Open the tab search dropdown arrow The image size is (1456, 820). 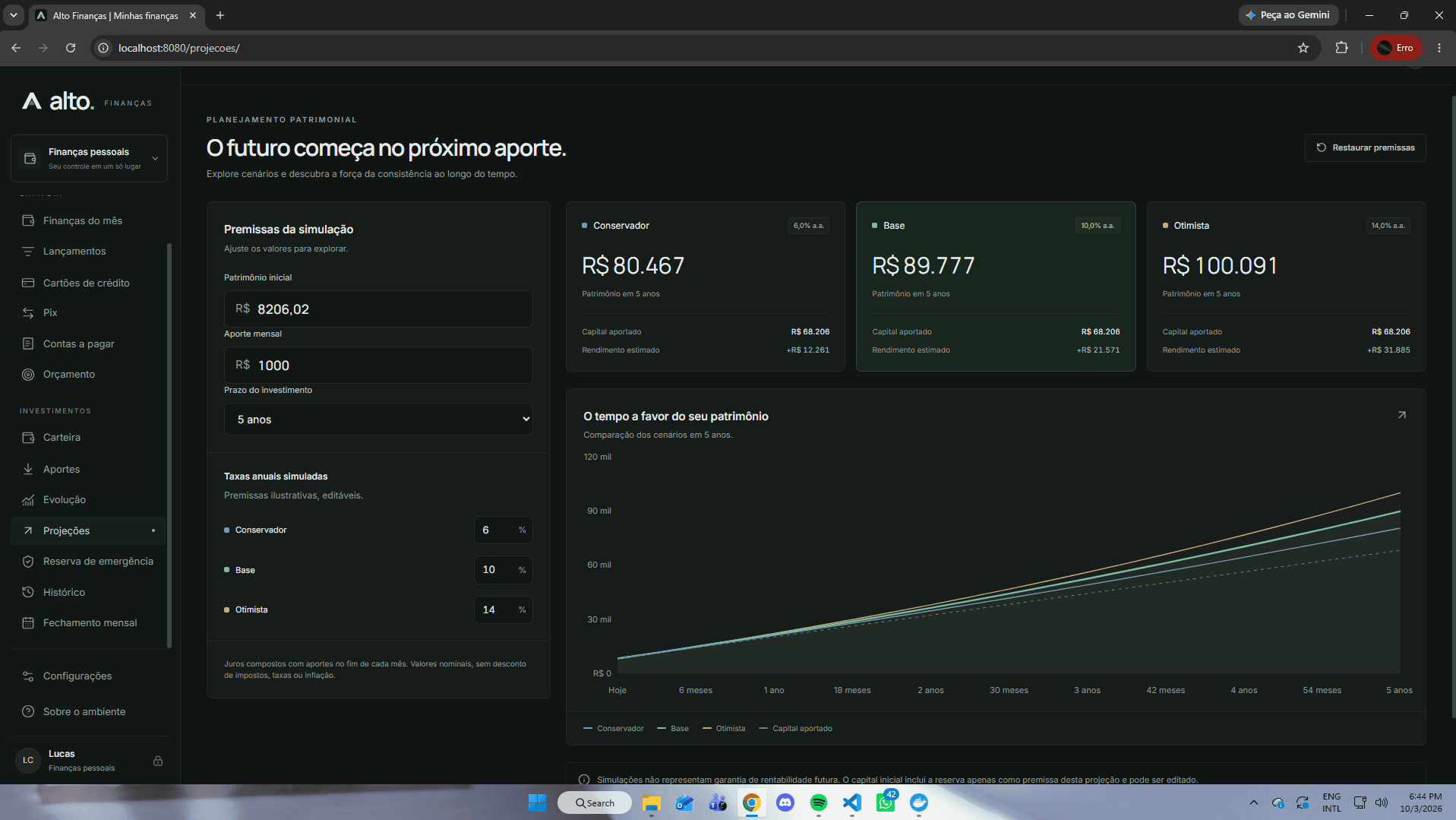14,15
